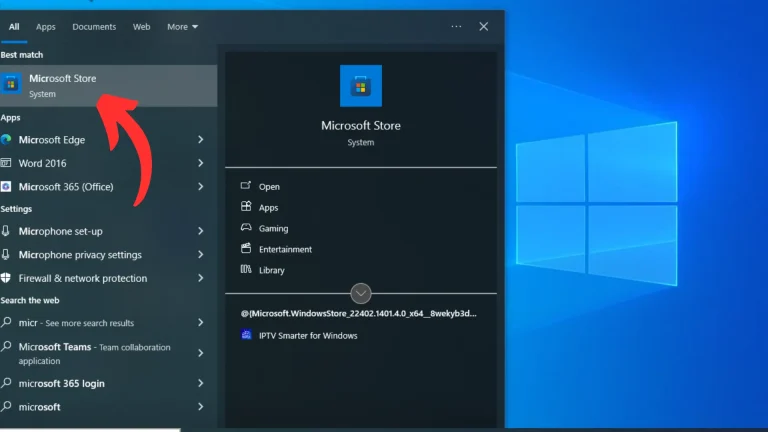Screen dimensions: 768x432
Task: Click the Entertainment clapperboard icon
Action: click(246, 248)
